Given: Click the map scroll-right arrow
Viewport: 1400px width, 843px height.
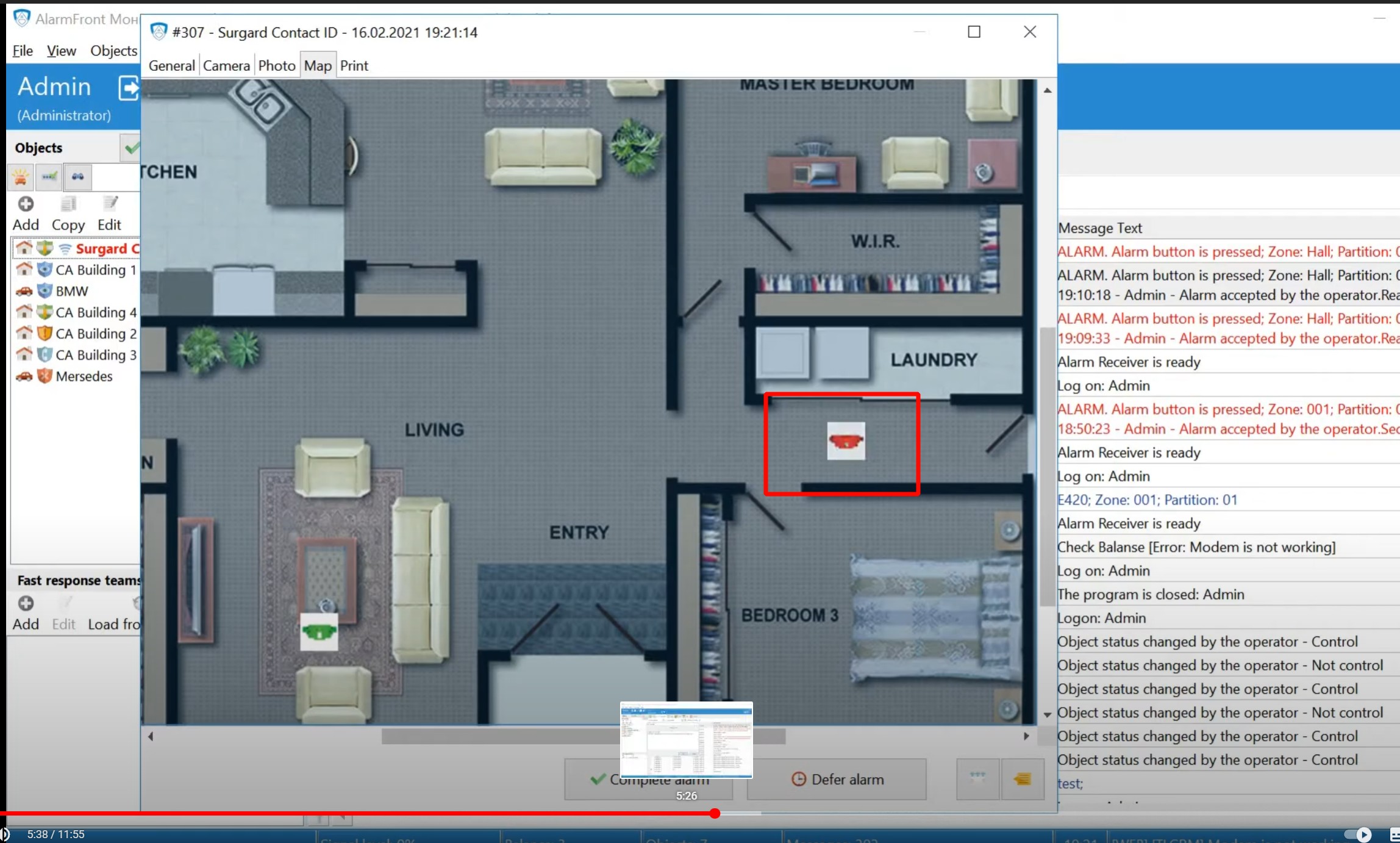Looking at the screenshot, I should 1026,736.
